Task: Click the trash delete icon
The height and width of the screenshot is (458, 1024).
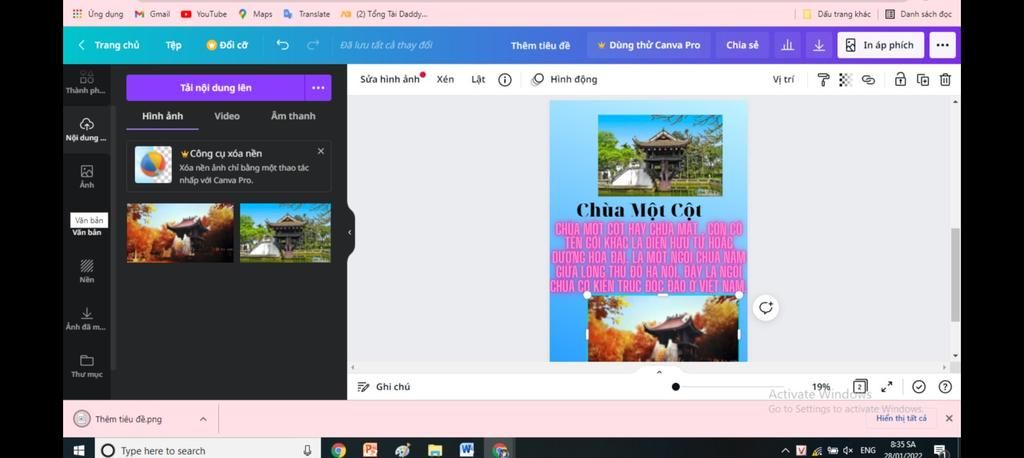Action: point(945,80)
